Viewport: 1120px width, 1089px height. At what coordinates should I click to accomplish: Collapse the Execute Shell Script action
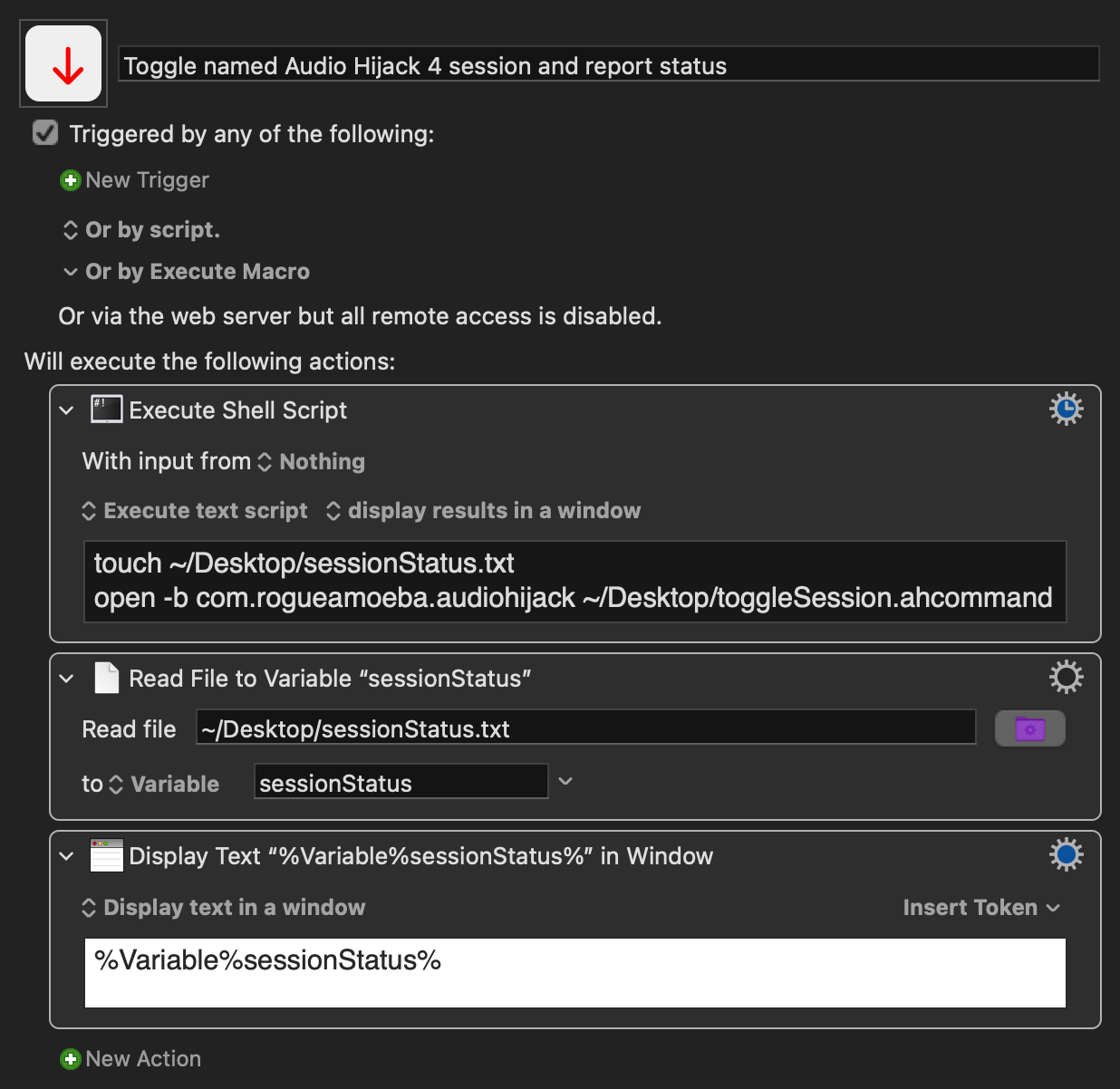tap(66, 410)
